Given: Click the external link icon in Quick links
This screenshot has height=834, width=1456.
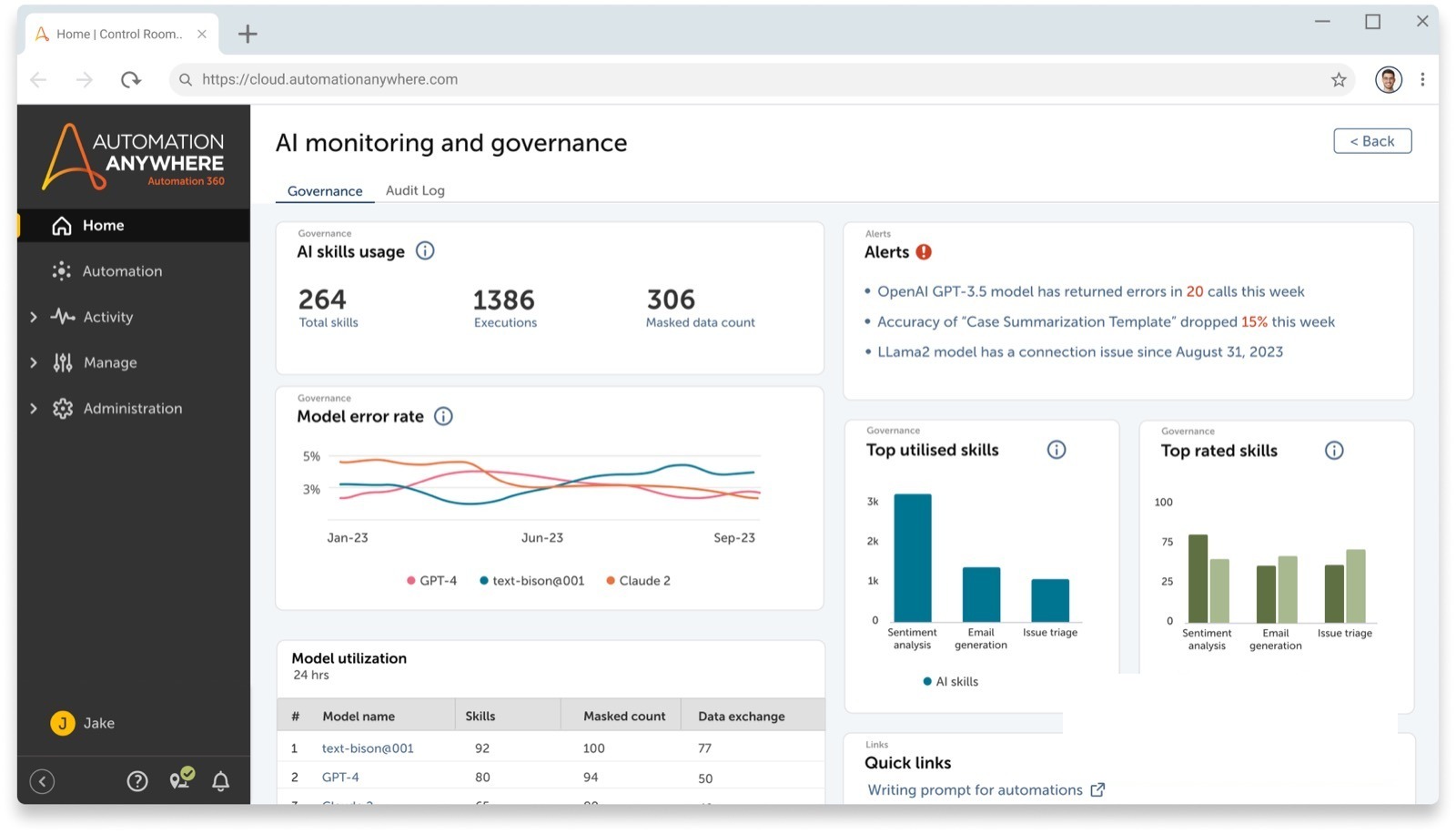Looking at the screenshot, I should (1097, 789).
